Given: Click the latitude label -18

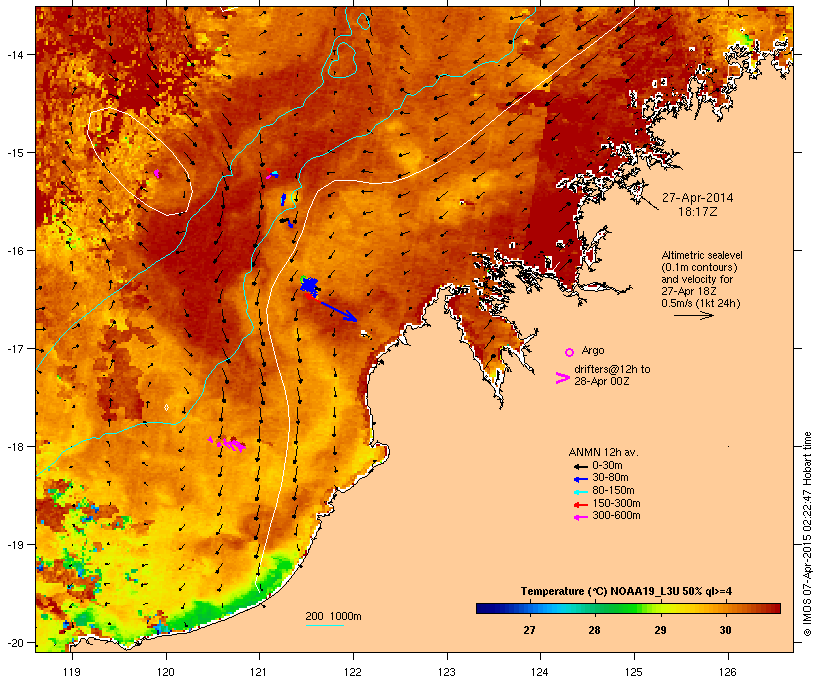Looking at the screenshot, I should tap(14, 447).
